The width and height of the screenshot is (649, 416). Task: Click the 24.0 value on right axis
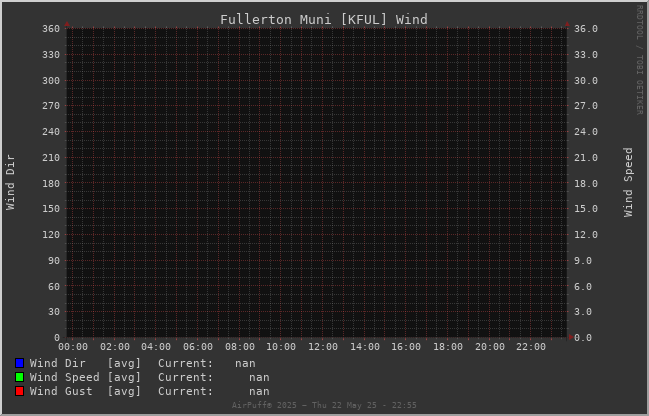point(586,132)
